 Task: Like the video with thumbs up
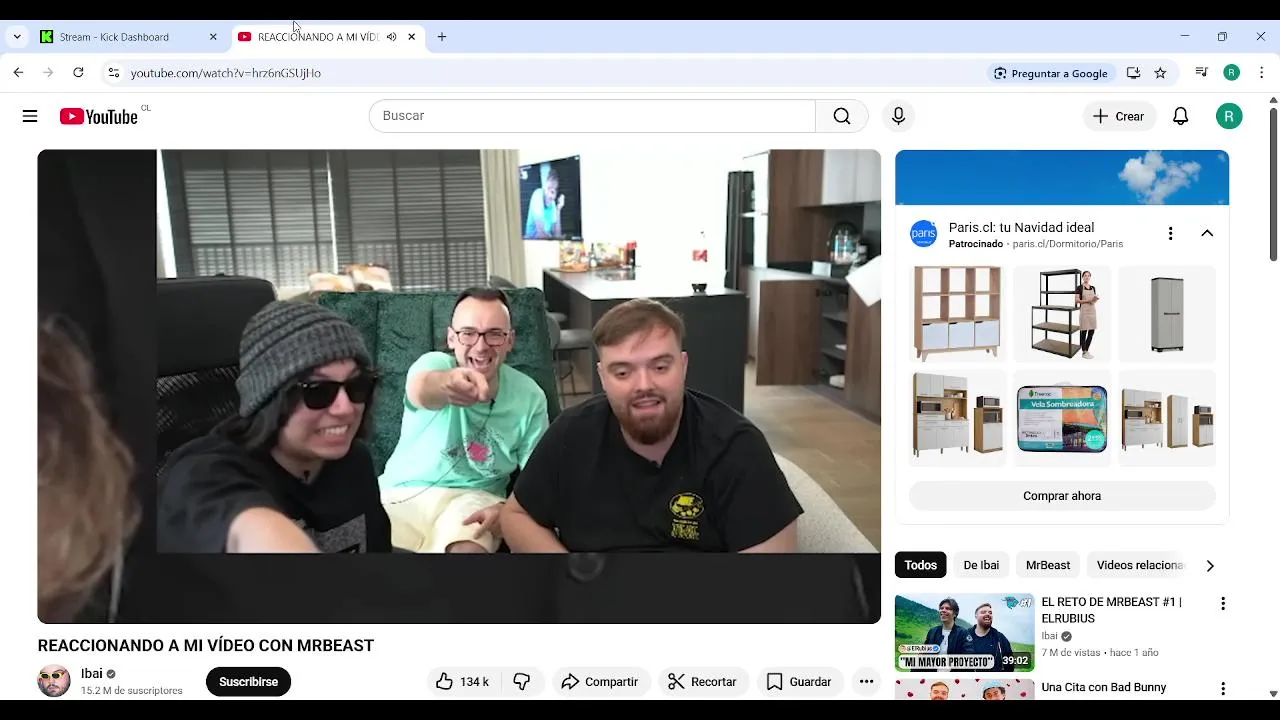click(462, 682)
